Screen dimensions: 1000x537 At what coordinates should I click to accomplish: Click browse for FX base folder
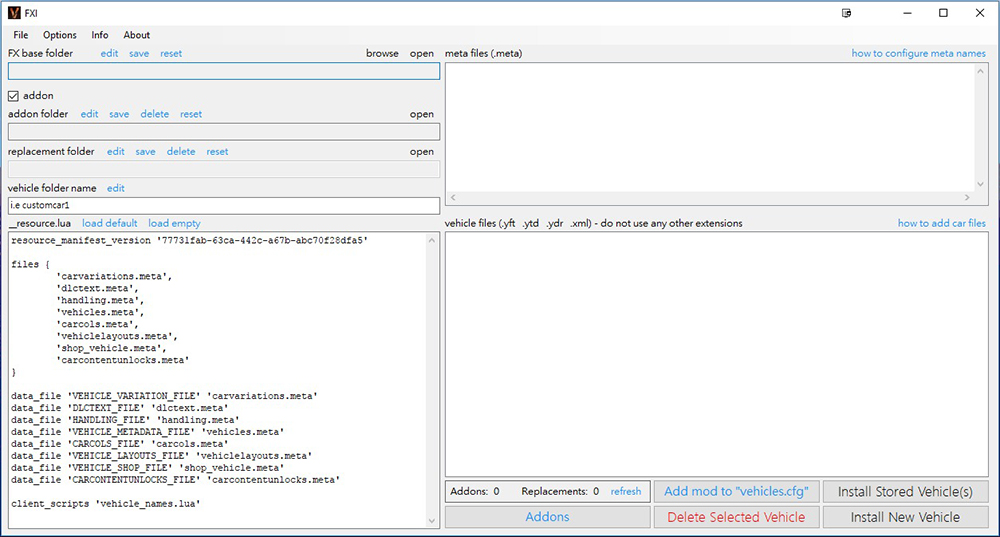tap(382, 54)
